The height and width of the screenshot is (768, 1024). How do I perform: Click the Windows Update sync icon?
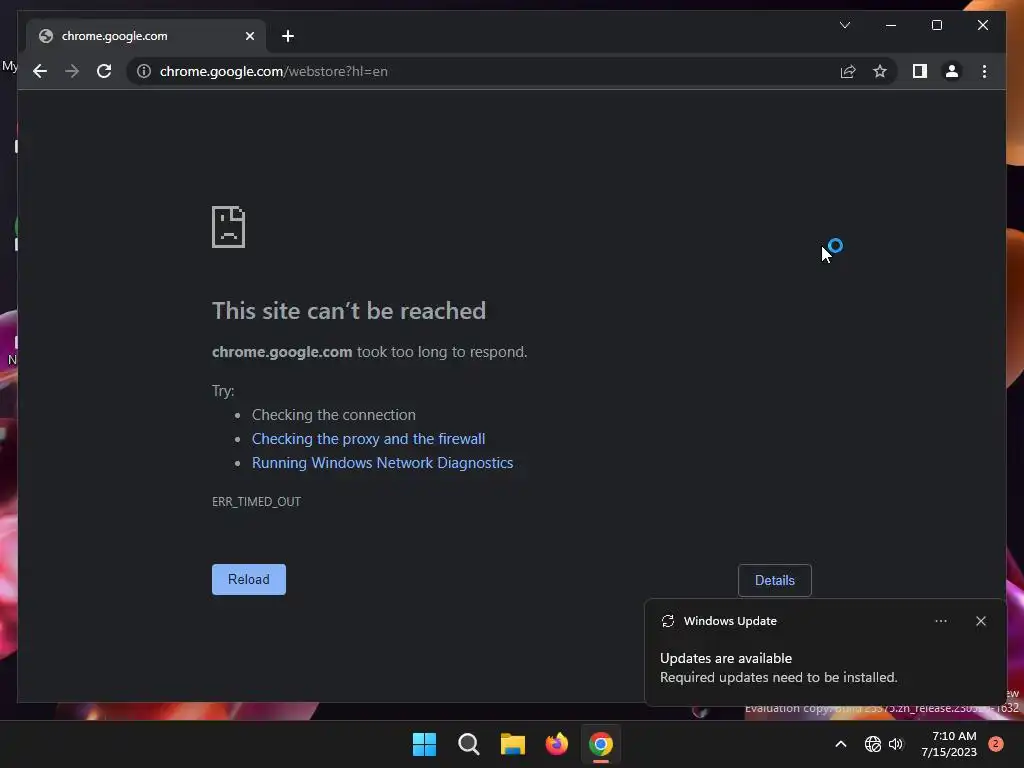(667, 621)
